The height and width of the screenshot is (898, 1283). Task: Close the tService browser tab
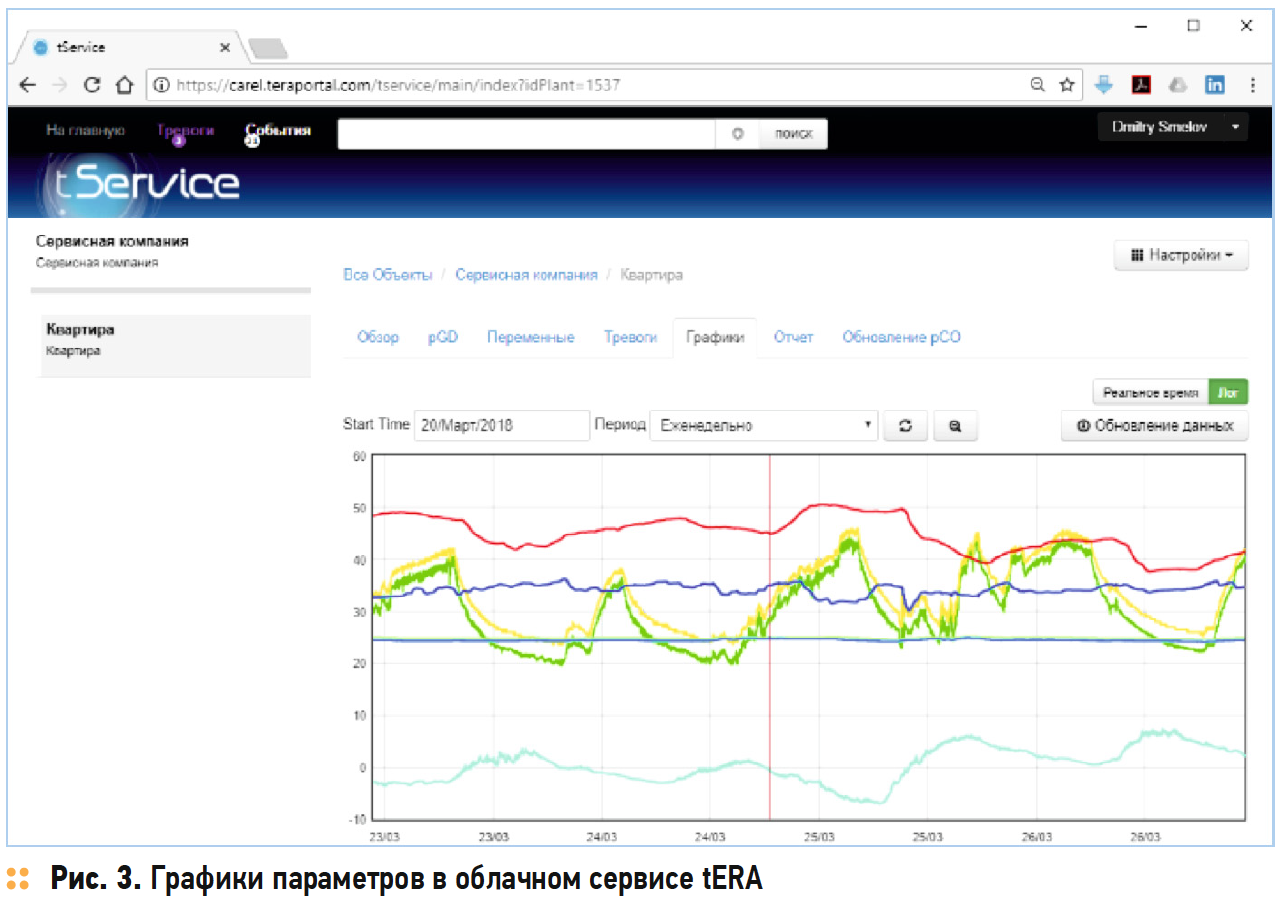coord(225,47)
